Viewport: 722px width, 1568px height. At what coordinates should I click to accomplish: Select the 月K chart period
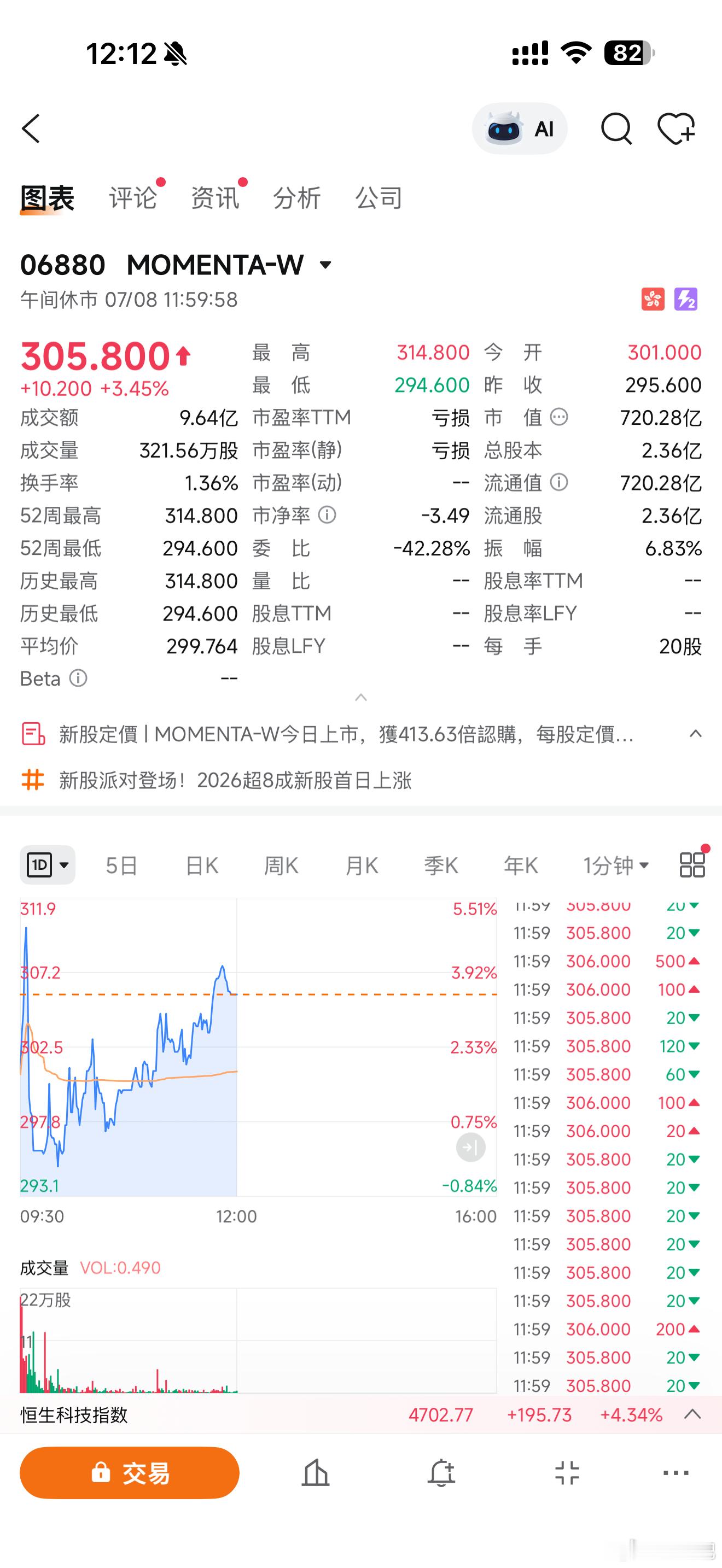(362, 865)
